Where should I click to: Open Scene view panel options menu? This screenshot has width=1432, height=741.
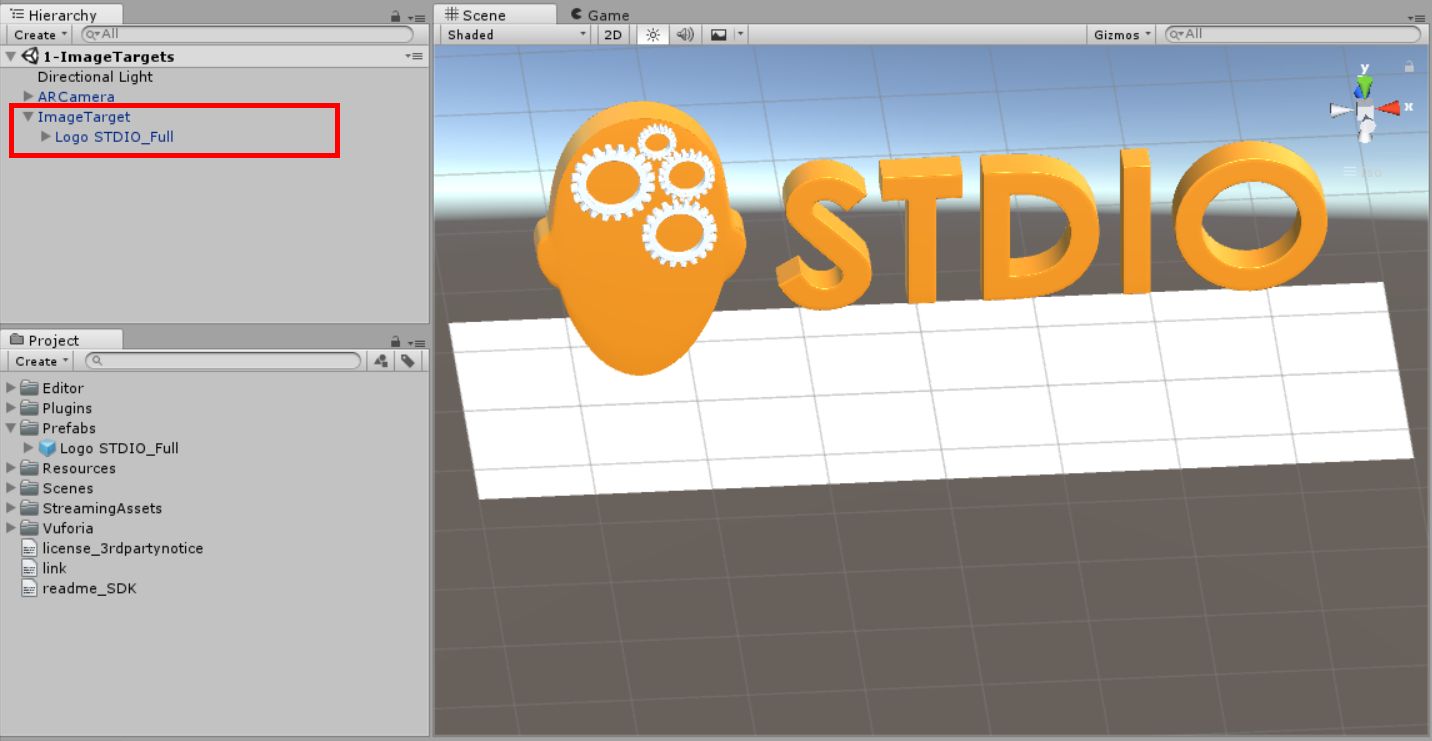pos(1415,17)
